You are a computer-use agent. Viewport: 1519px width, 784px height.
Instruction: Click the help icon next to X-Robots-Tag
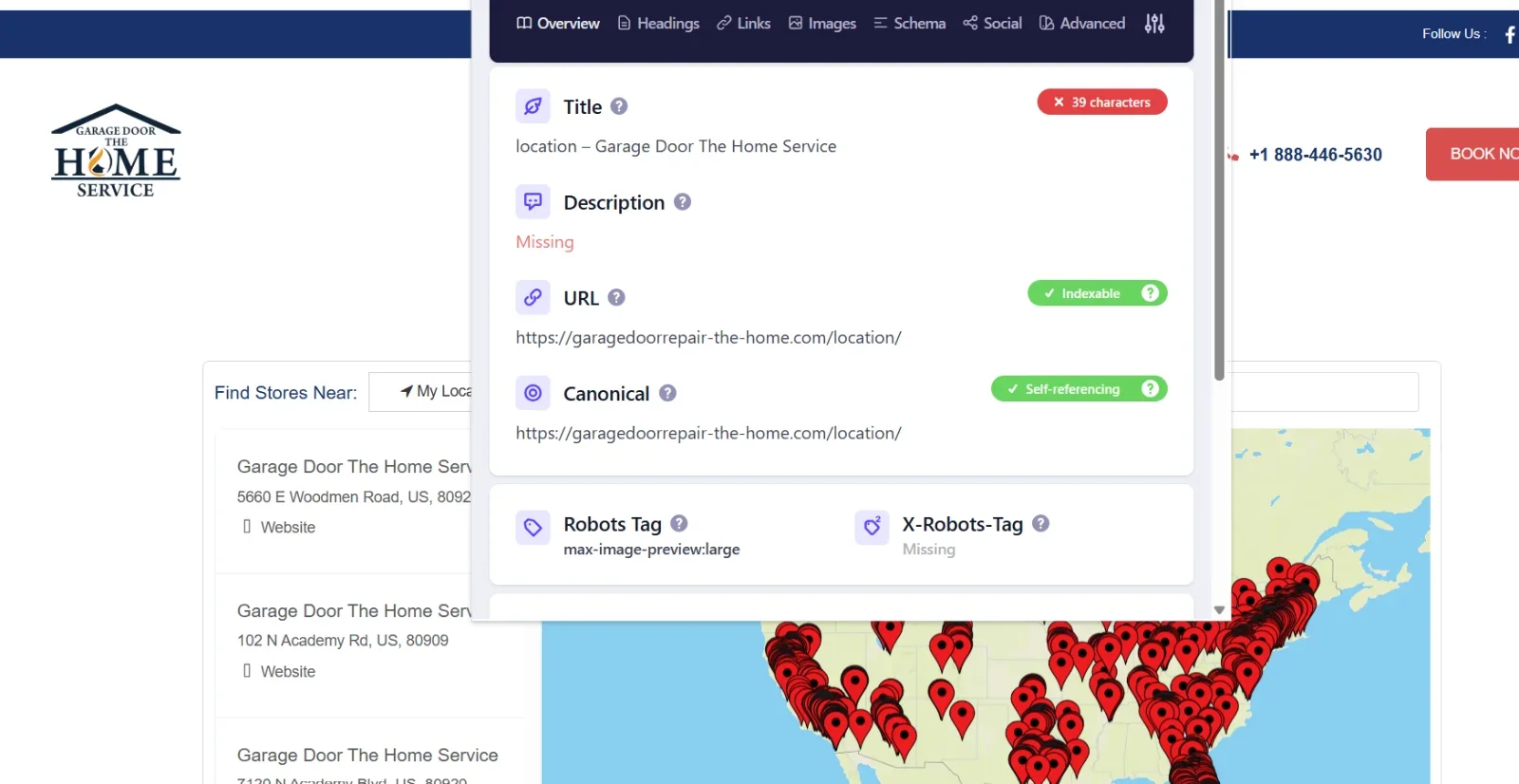[1041, 523]
